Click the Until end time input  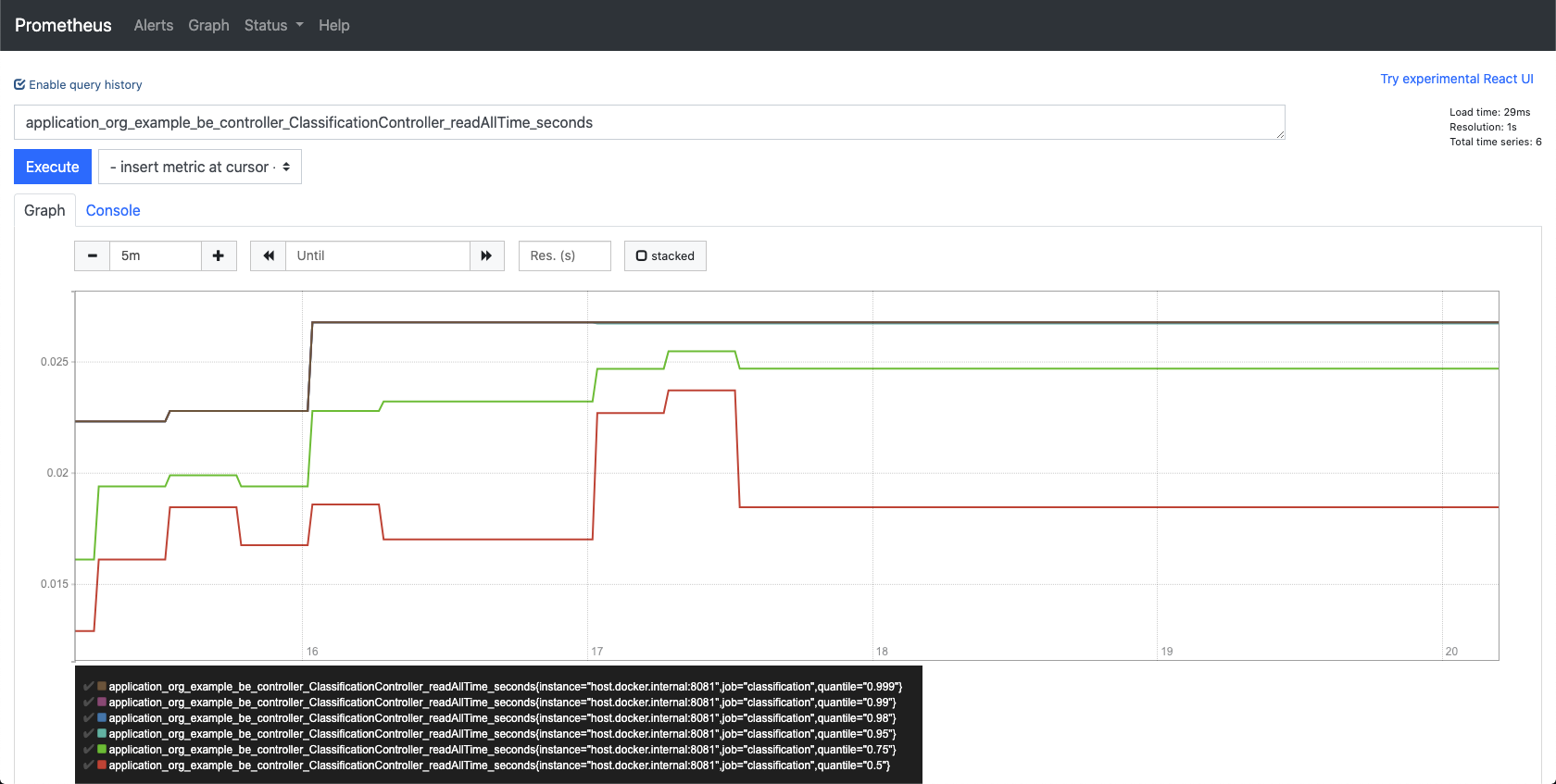pyautogui.click(x=378, y=255)
